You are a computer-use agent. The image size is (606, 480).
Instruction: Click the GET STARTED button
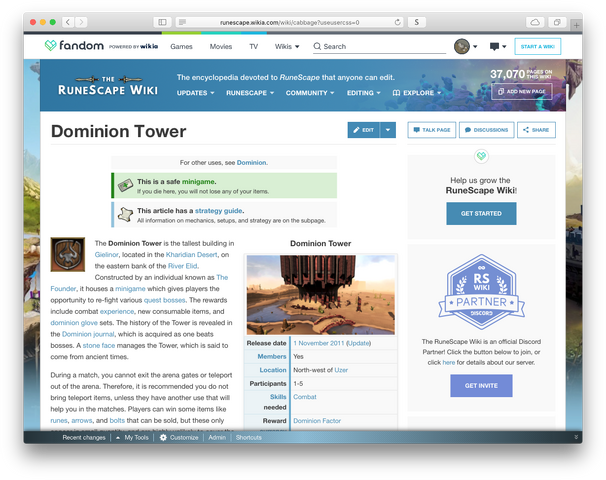(x=481, y=213)
